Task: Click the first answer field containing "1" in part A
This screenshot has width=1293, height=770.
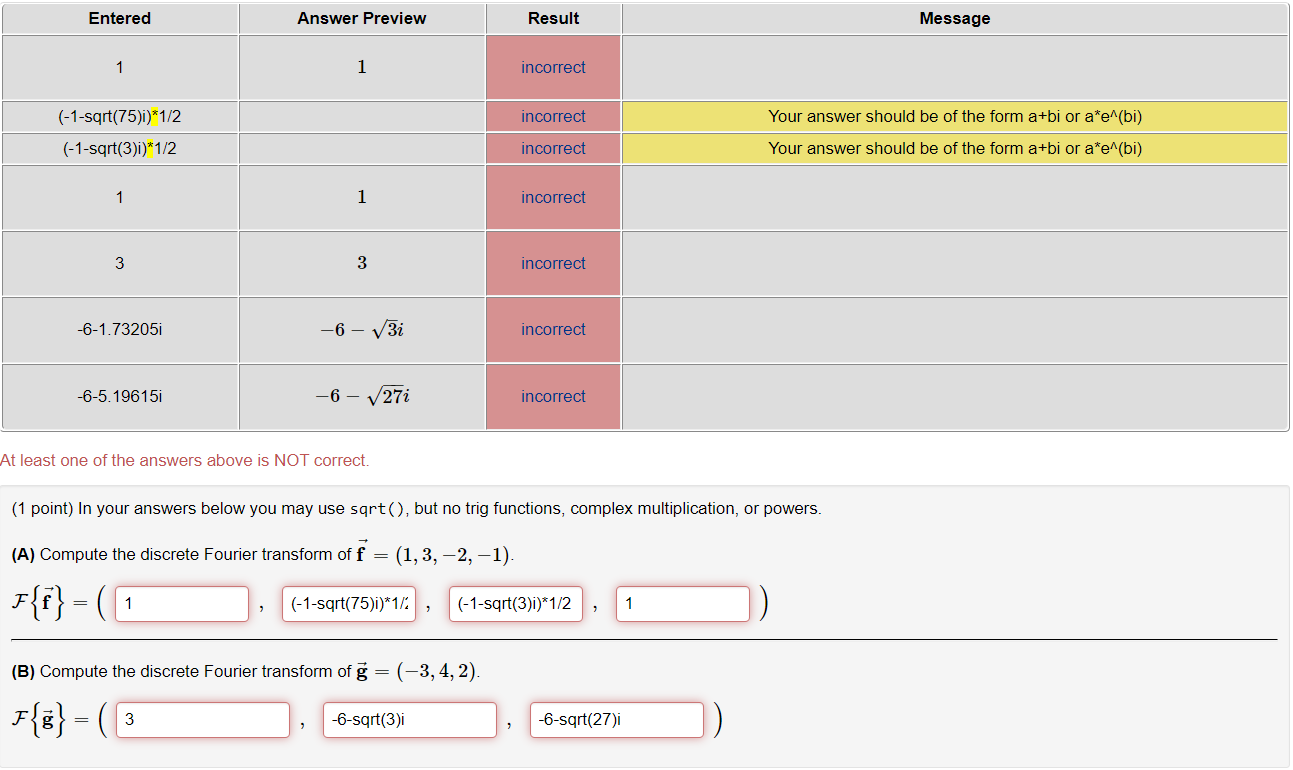Action: [181, 603]
